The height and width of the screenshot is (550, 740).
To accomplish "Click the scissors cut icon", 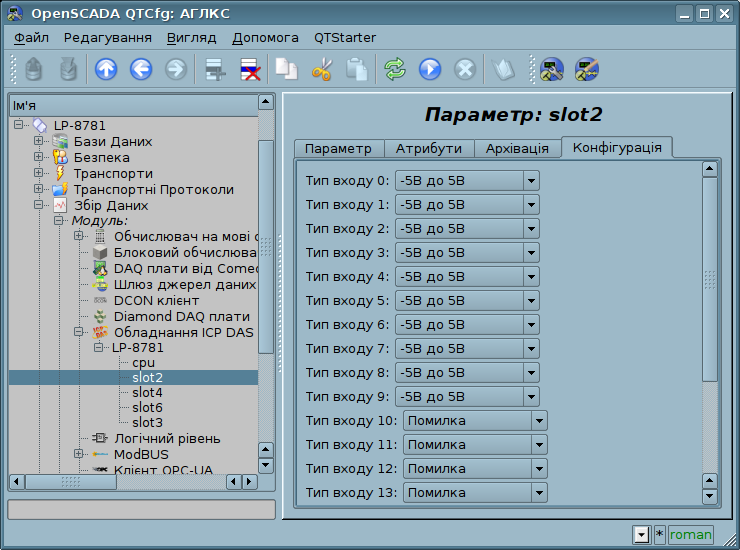I will 322,69.
